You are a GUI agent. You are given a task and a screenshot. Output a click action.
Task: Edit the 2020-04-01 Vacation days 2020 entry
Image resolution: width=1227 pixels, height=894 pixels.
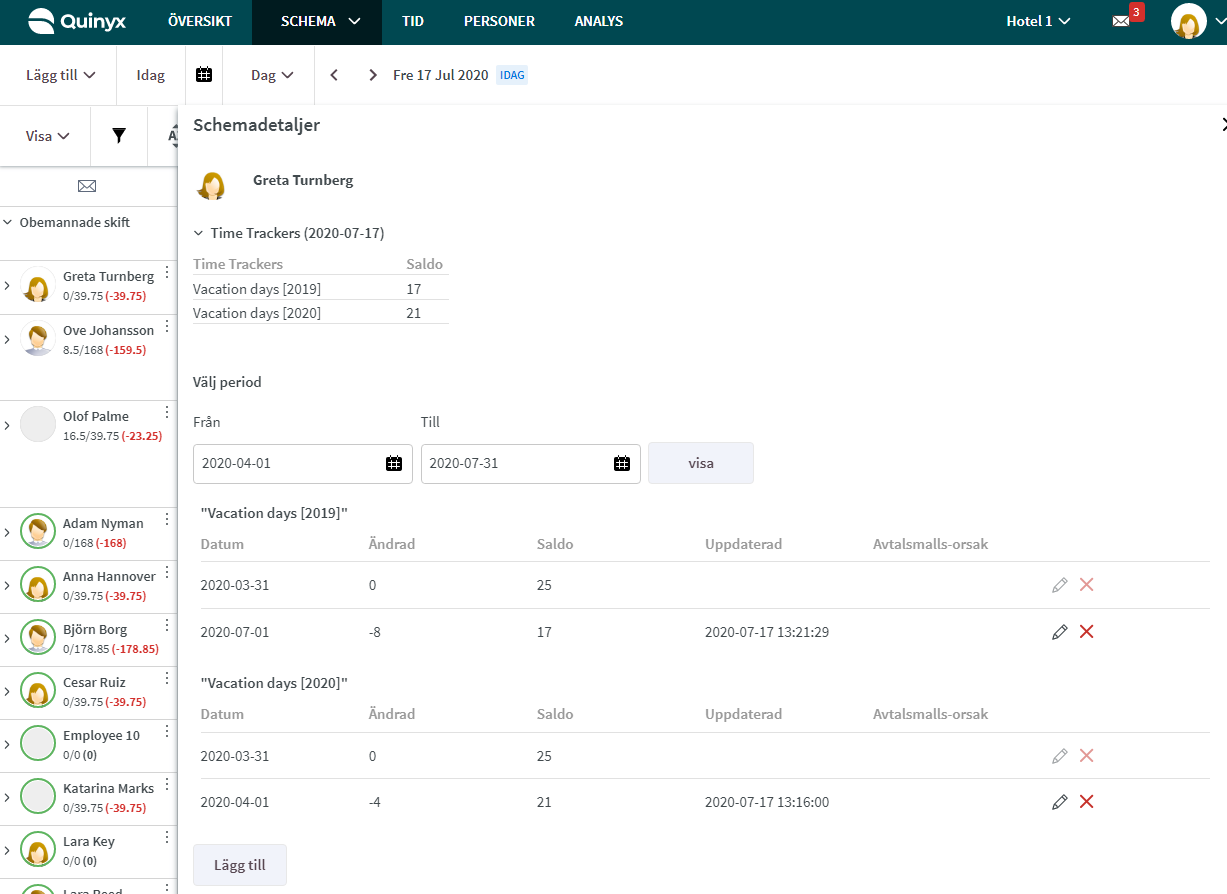(x=1060, y=802)
